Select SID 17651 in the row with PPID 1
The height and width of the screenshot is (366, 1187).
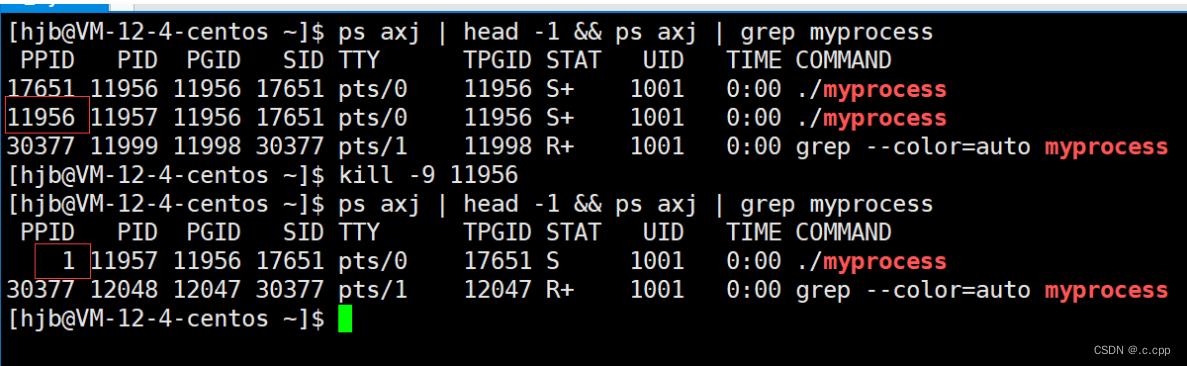290,261
